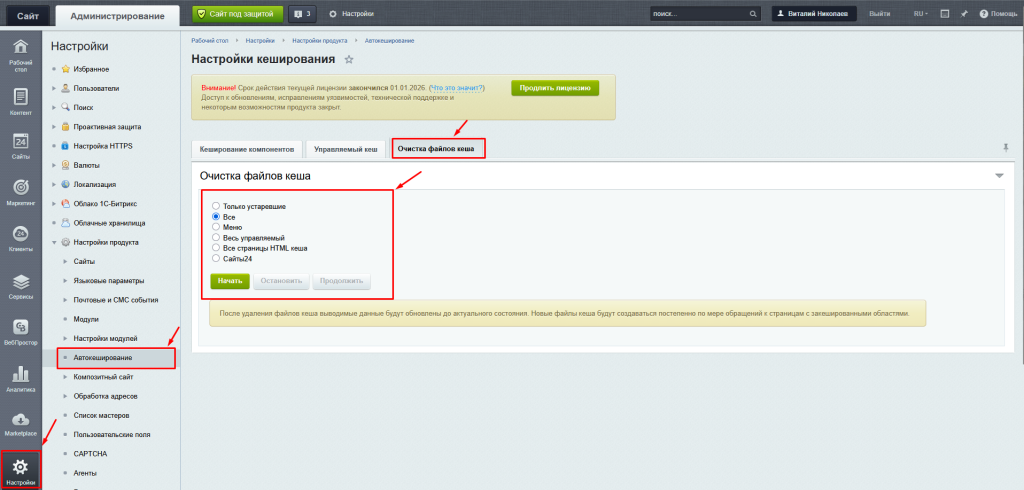Open the notifications counter showing 3
This screenshot has width=1024, height=490.
click(302, 14)
